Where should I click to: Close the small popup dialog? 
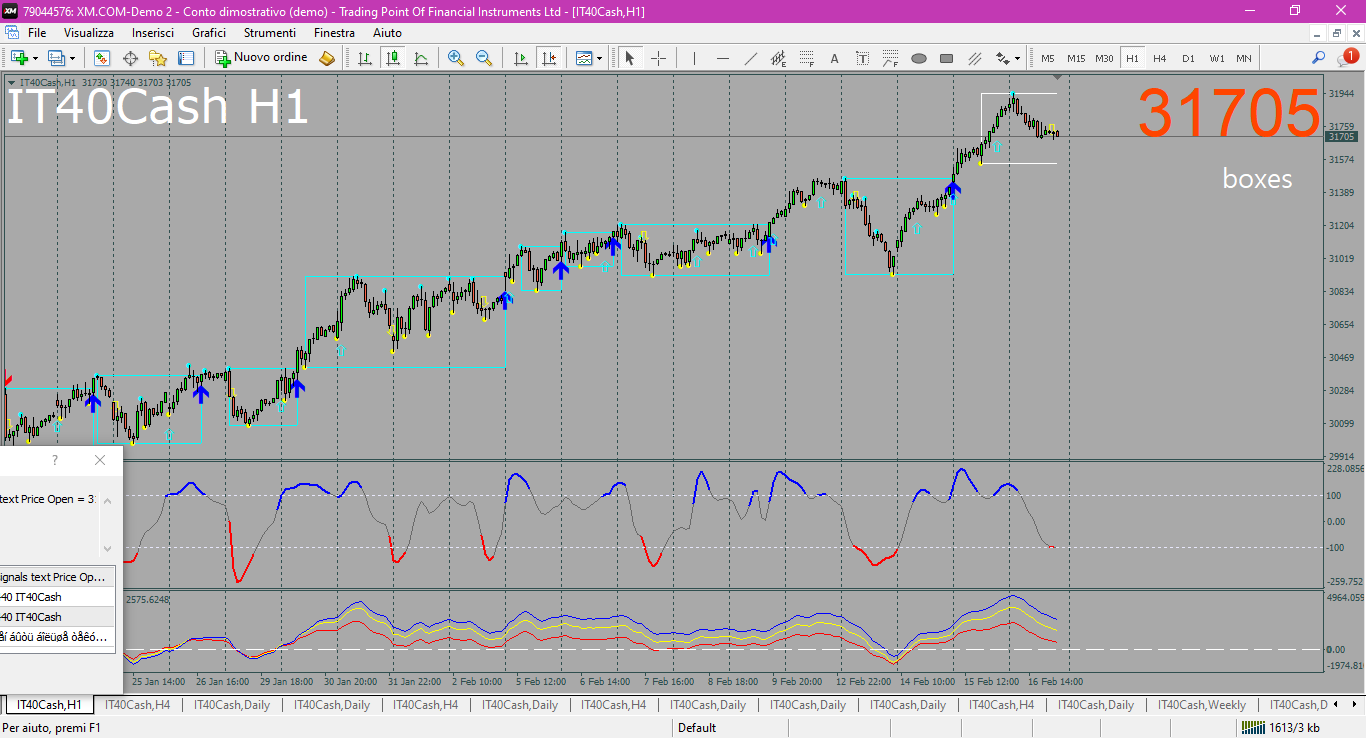click(x=99, y=460)
